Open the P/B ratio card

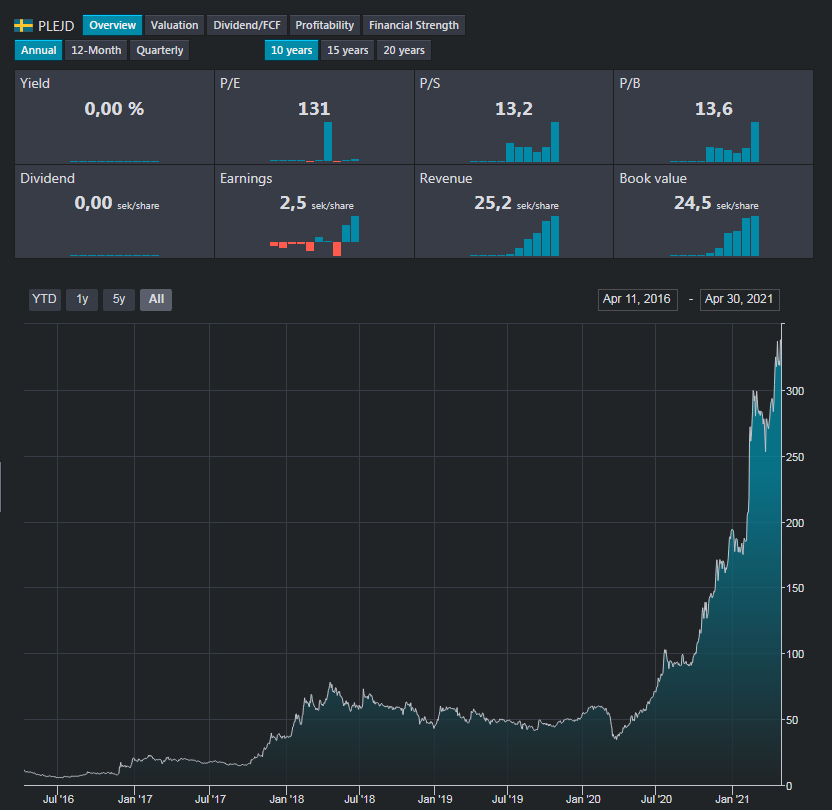[714, 117]
